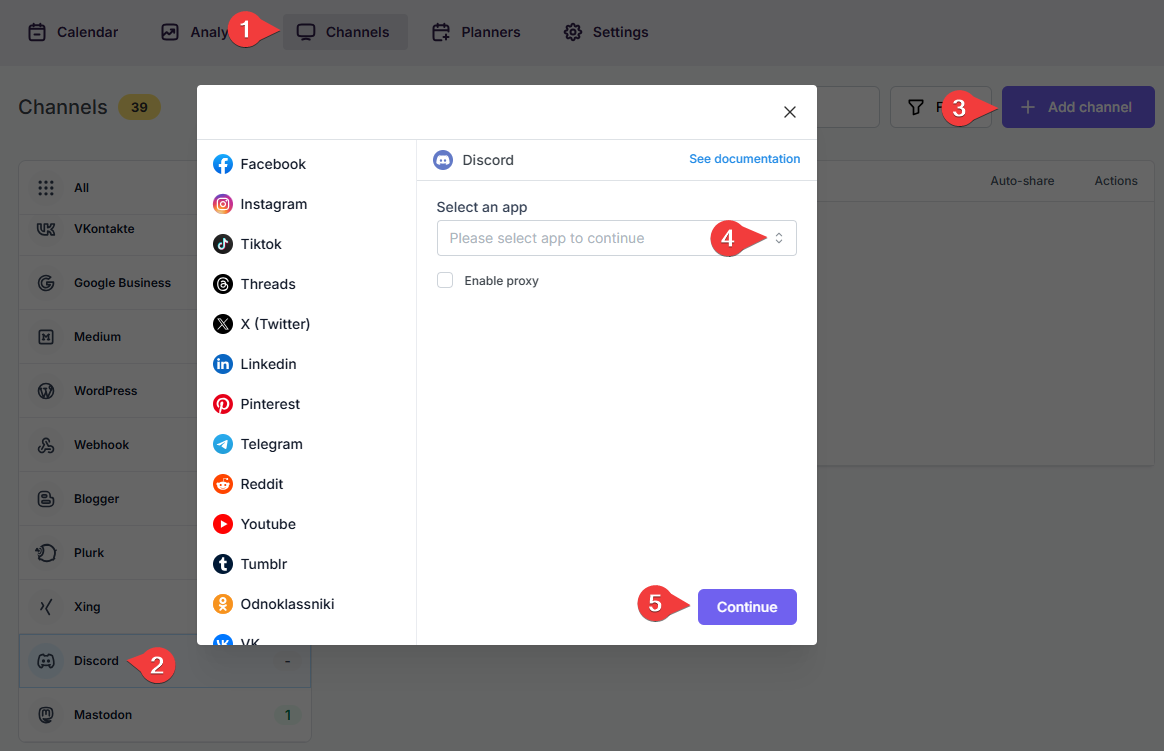The width and height of the screenshot is (1164, 751).
Task: Select the Pinterest icon
Action: coord(223,404)
